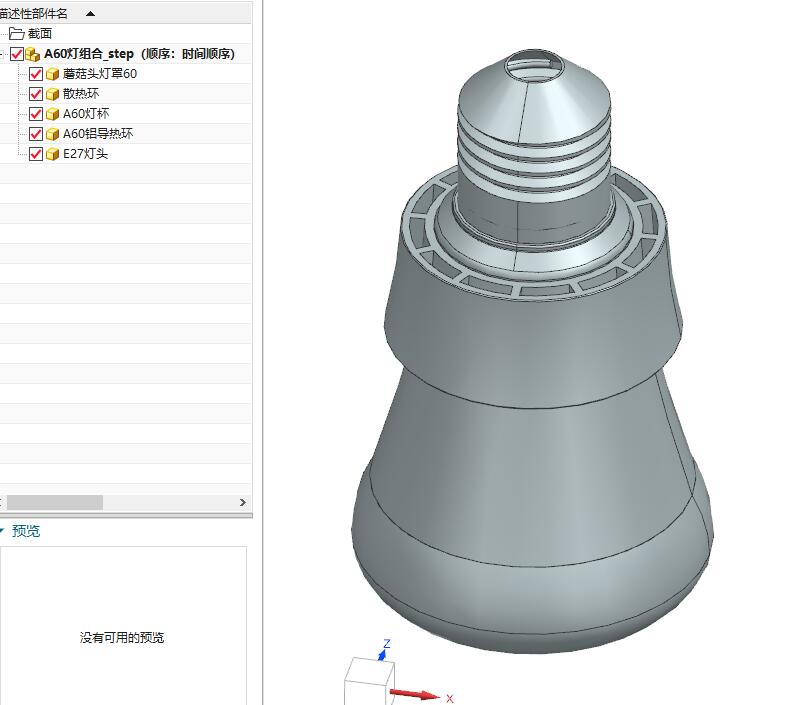Click the 预览 section title

pos(26,531)
